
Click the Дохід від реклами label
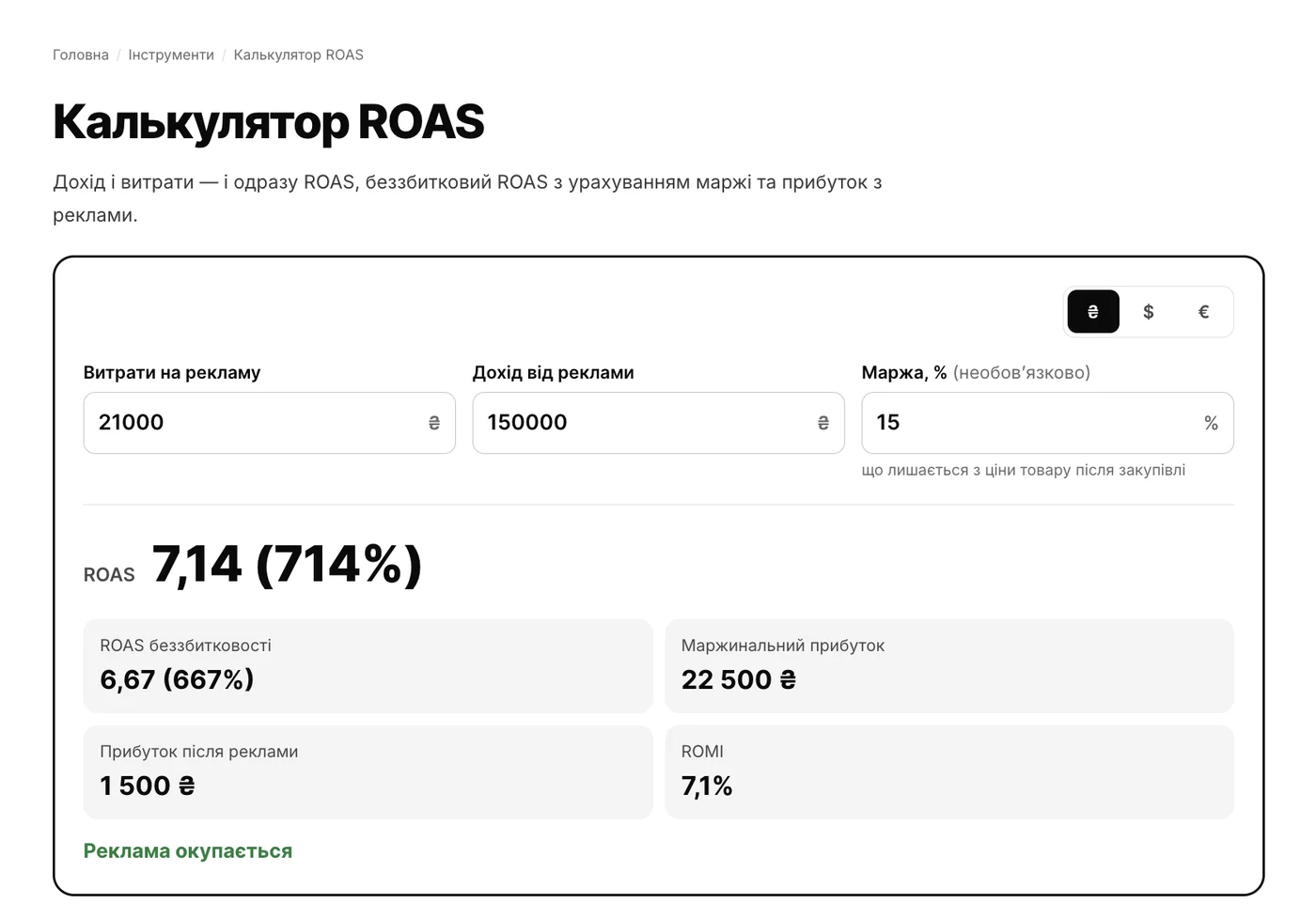pyautogui.click(x=553, y=372)
